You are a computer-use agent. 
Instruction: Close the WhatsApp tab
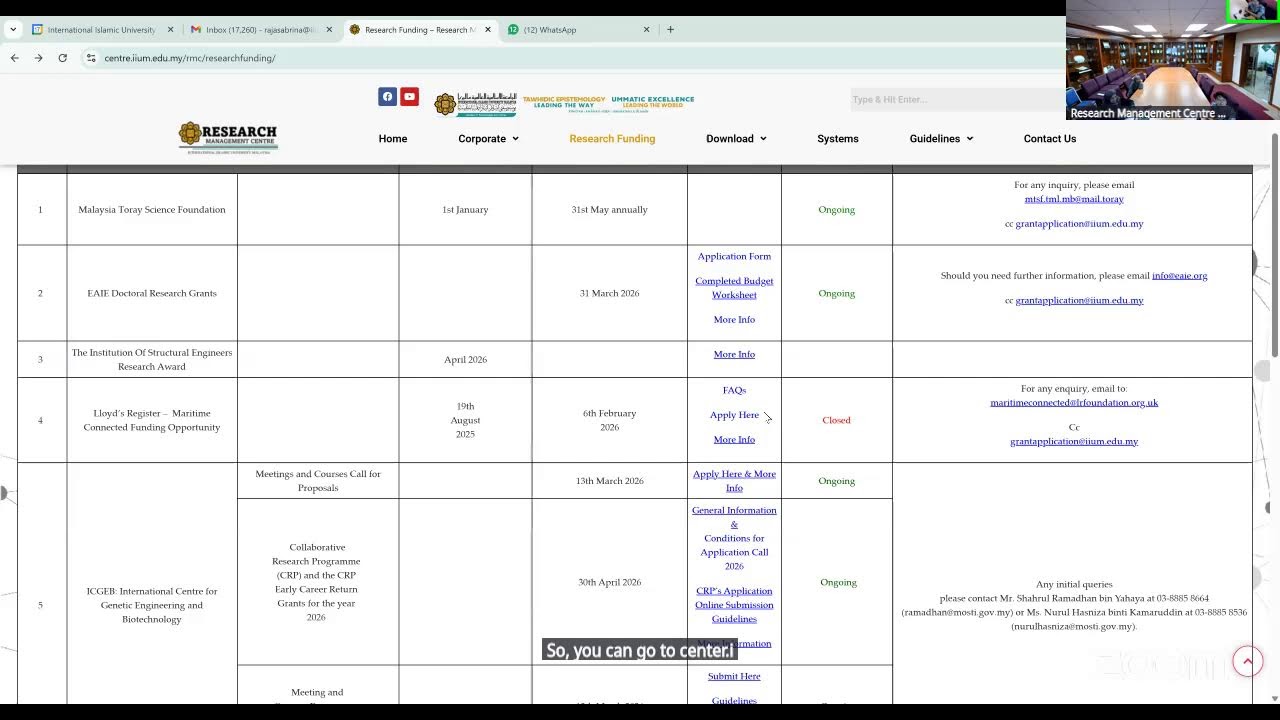point(646,30)
